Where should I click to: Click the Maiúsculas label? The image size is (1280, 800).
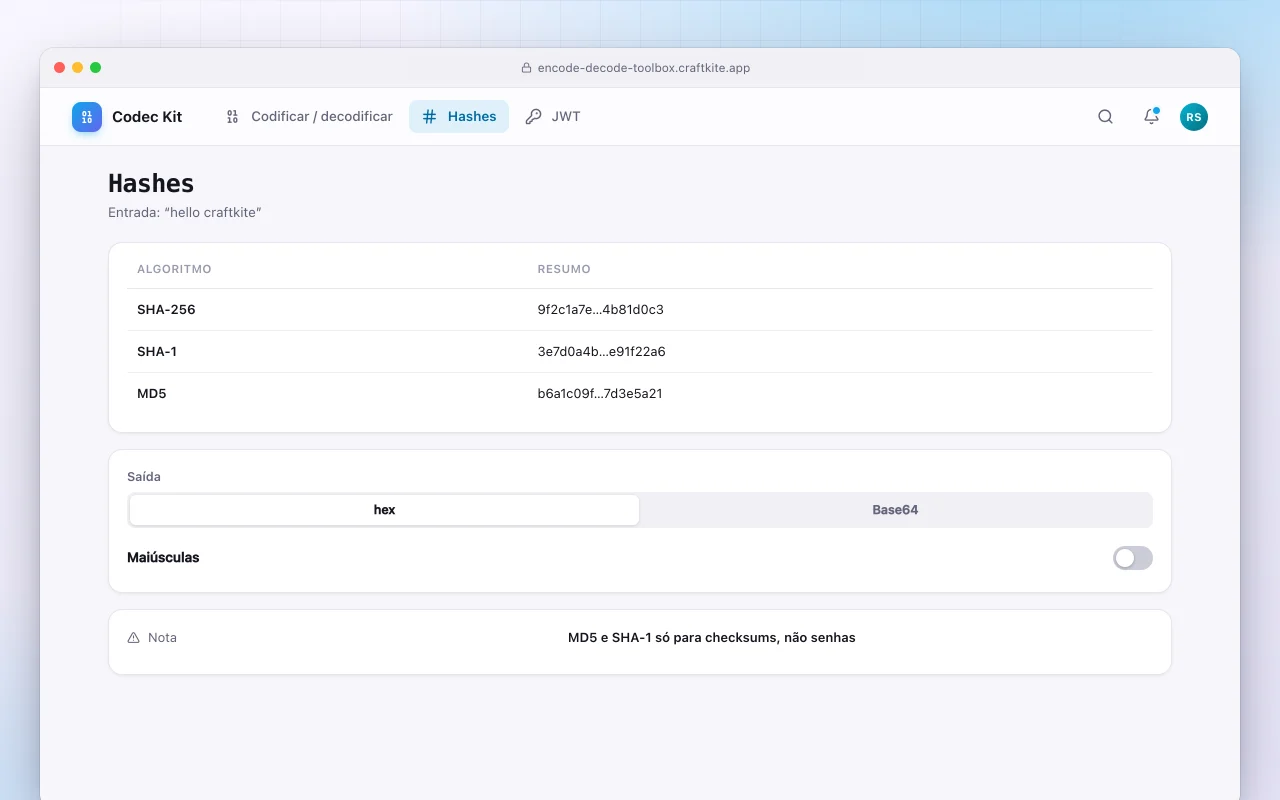[163, 558]
